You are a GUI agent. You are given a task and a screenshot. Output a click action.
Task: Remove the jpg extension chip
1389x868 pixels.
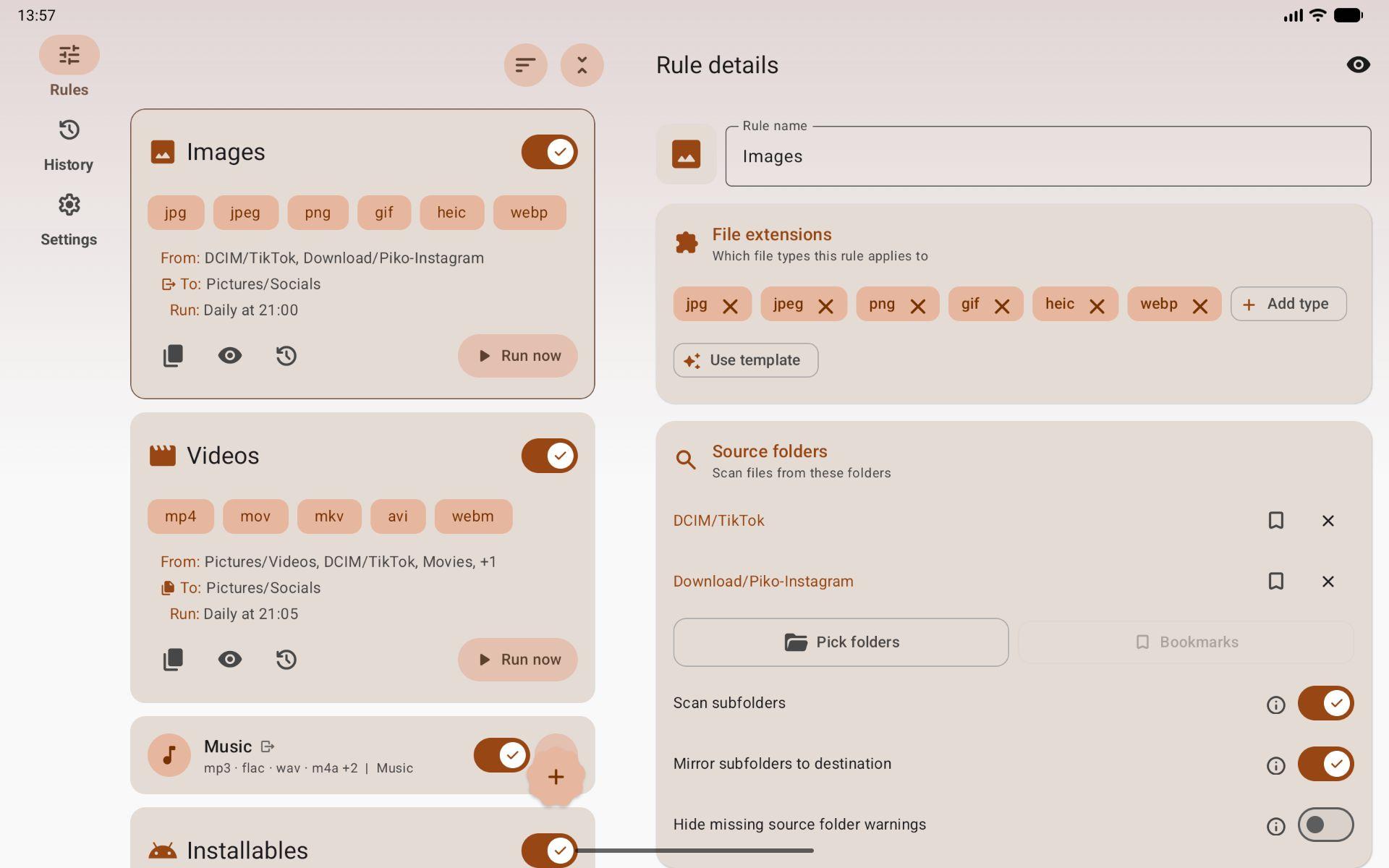pyautogui.click(x=730, y=306)
